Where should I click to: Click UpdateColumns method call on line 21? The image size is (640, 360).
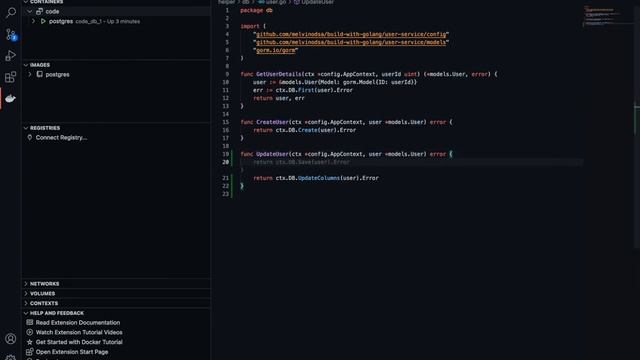click(x=319, y=178)
